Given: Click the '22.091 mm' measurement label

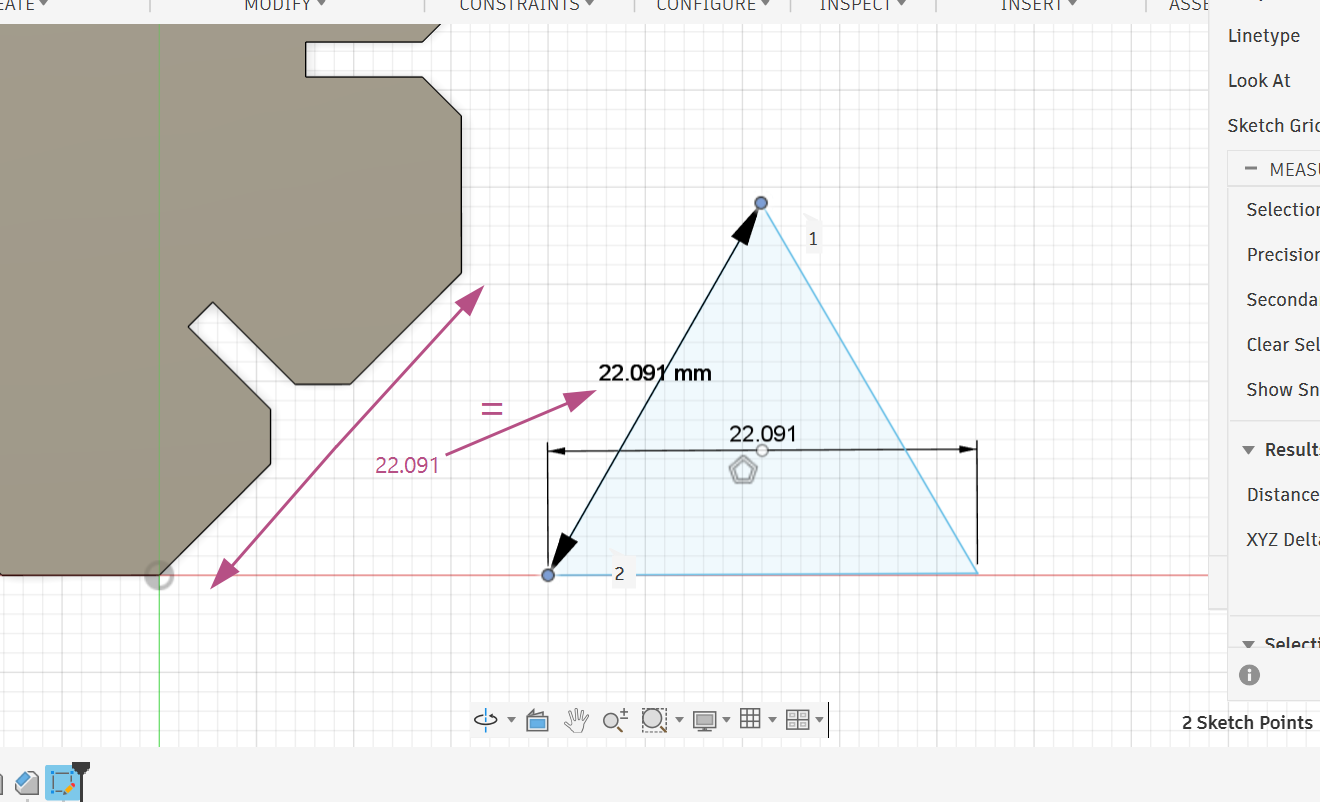Looking at the screenshot, I should point(655,373).
